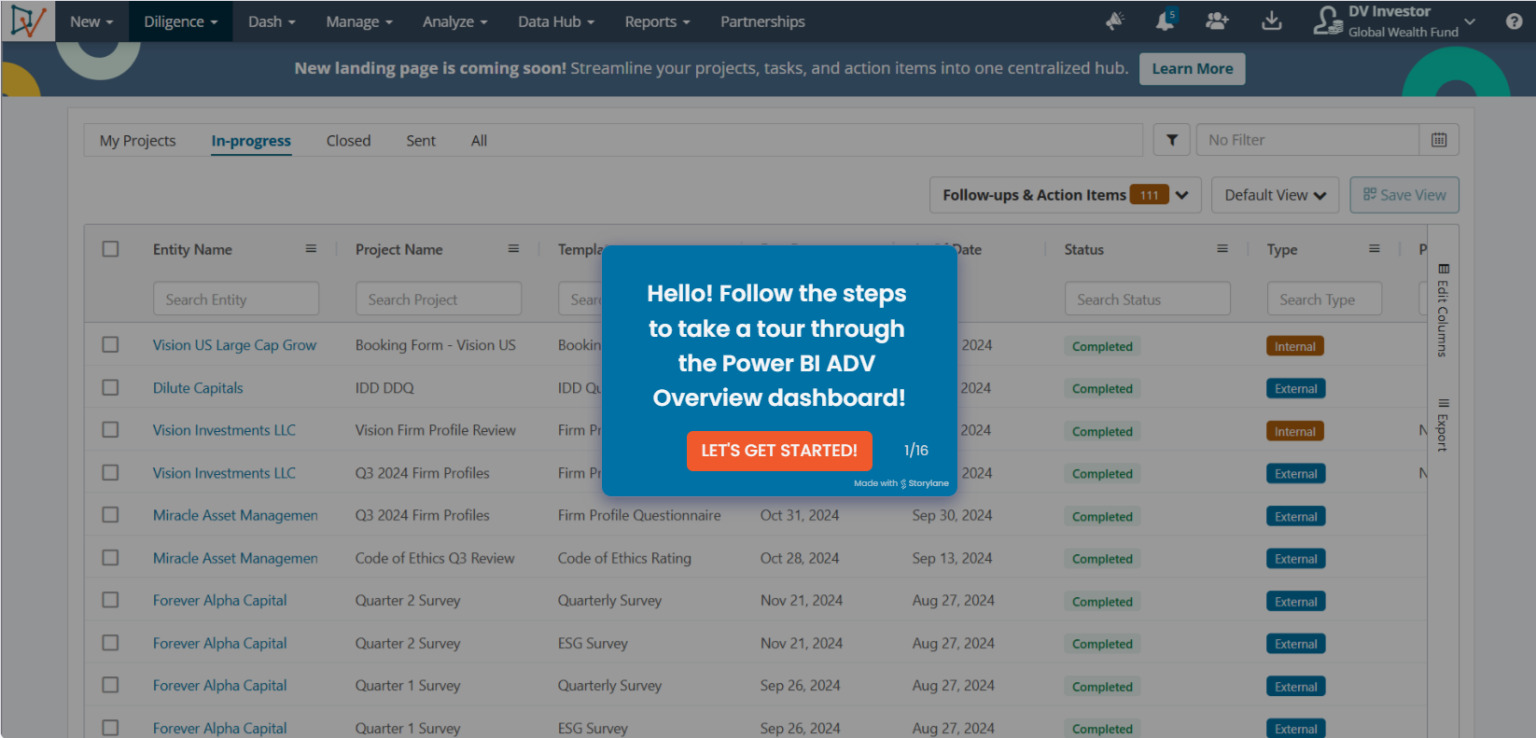Toggle the select-all header checkbox

click(x=110, y=249)
